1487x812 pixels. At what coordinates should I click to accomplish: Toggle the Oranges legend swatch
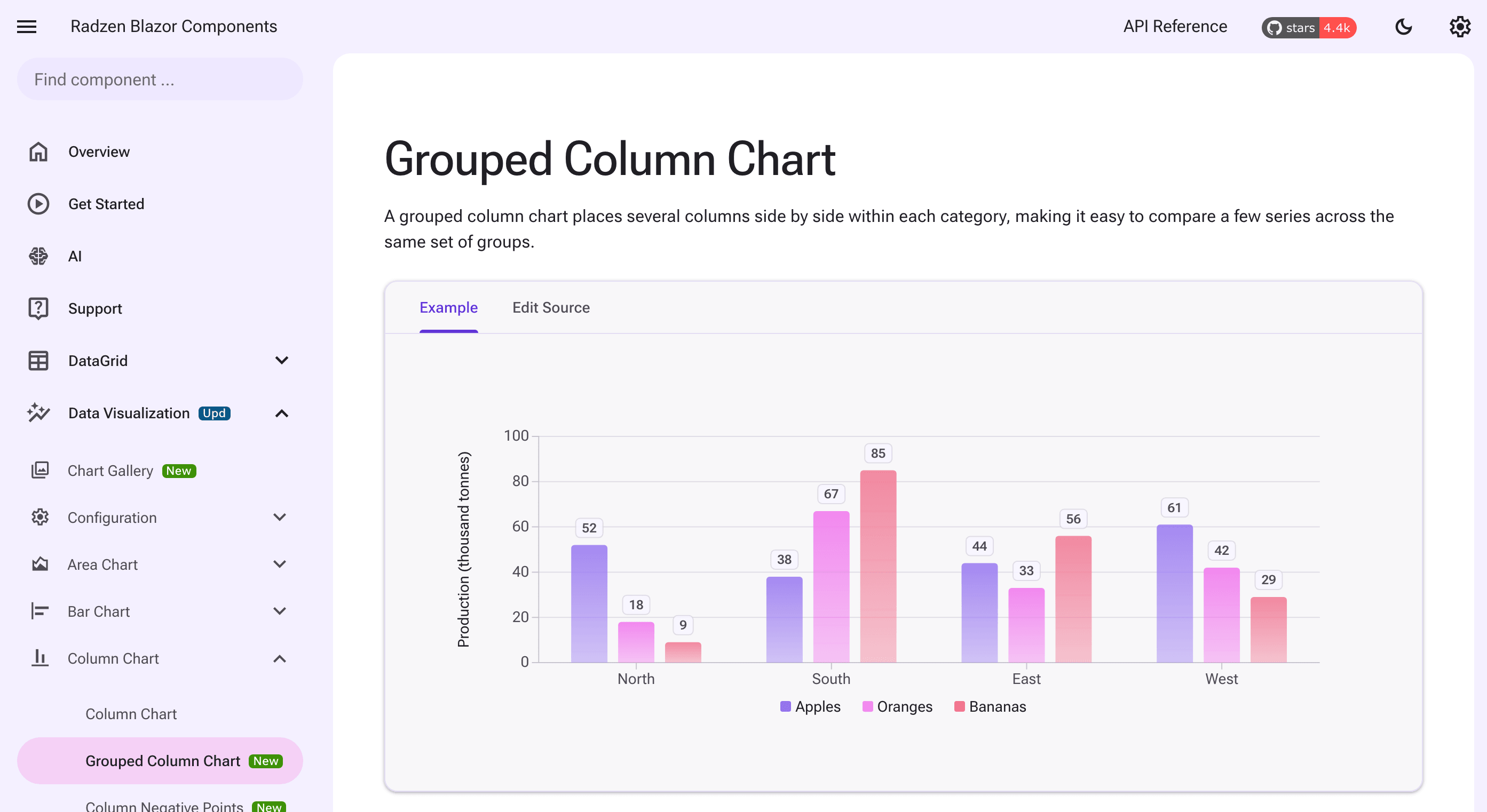click(867, 706)
